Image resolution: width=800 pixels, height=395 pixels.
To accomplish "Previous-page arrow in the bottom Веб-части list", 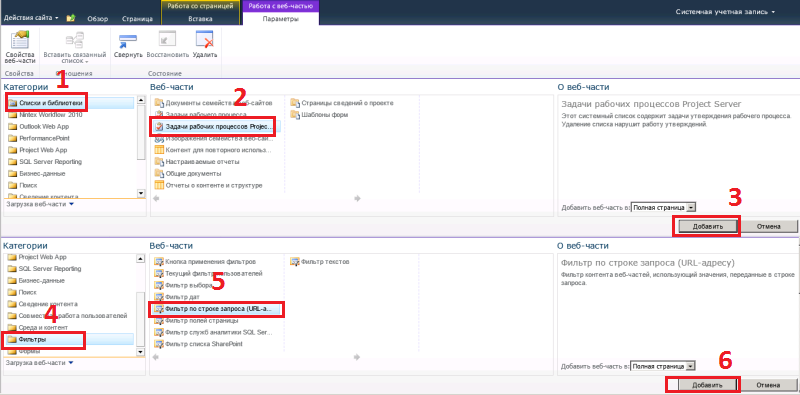I will coord(156,357).
